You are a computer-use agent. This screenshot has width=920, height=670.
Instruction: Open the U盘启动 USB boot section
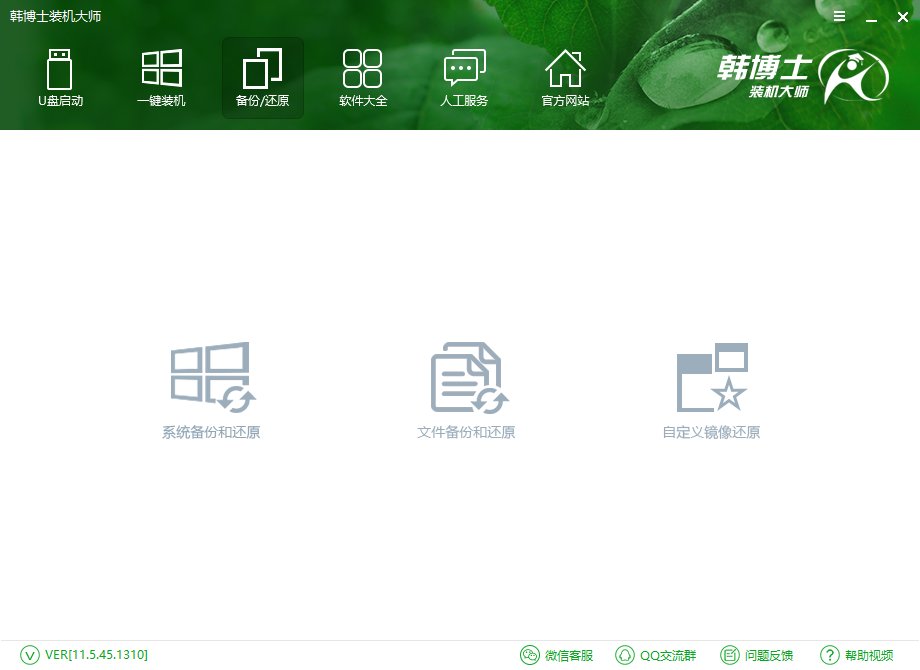point(60,78)
